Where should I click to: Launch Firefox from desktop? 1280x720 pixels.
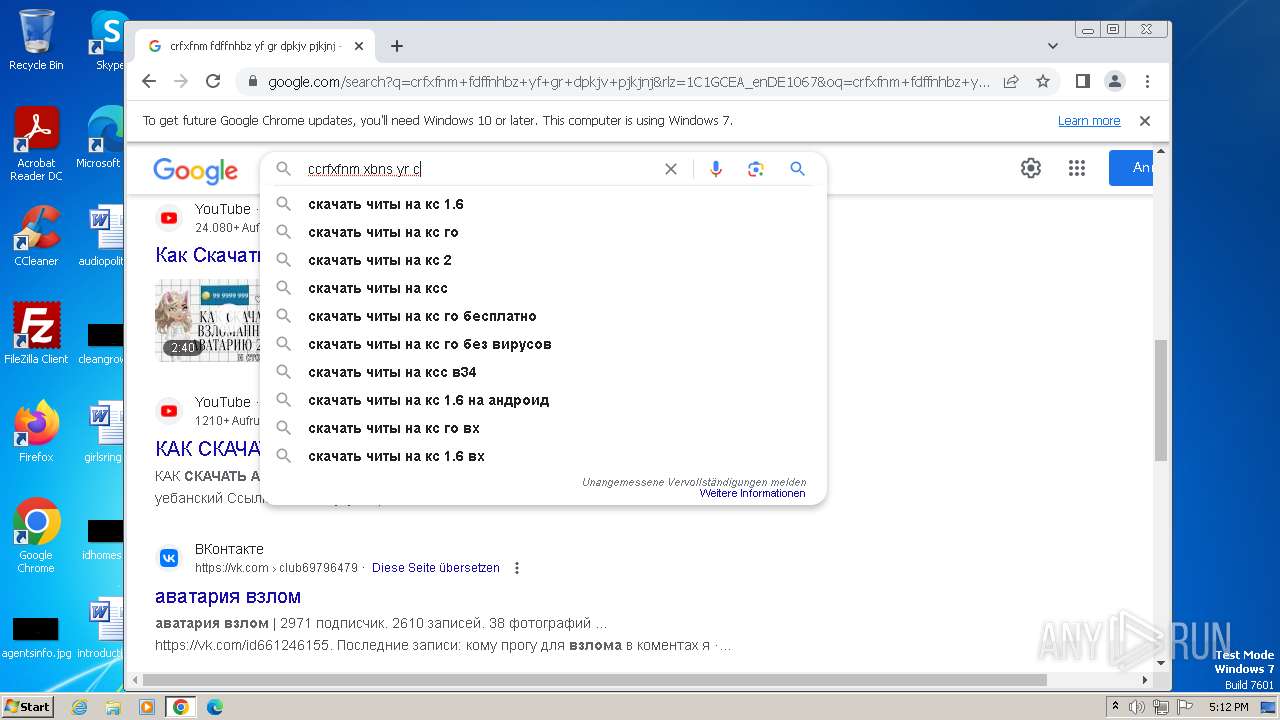point(36,432)
